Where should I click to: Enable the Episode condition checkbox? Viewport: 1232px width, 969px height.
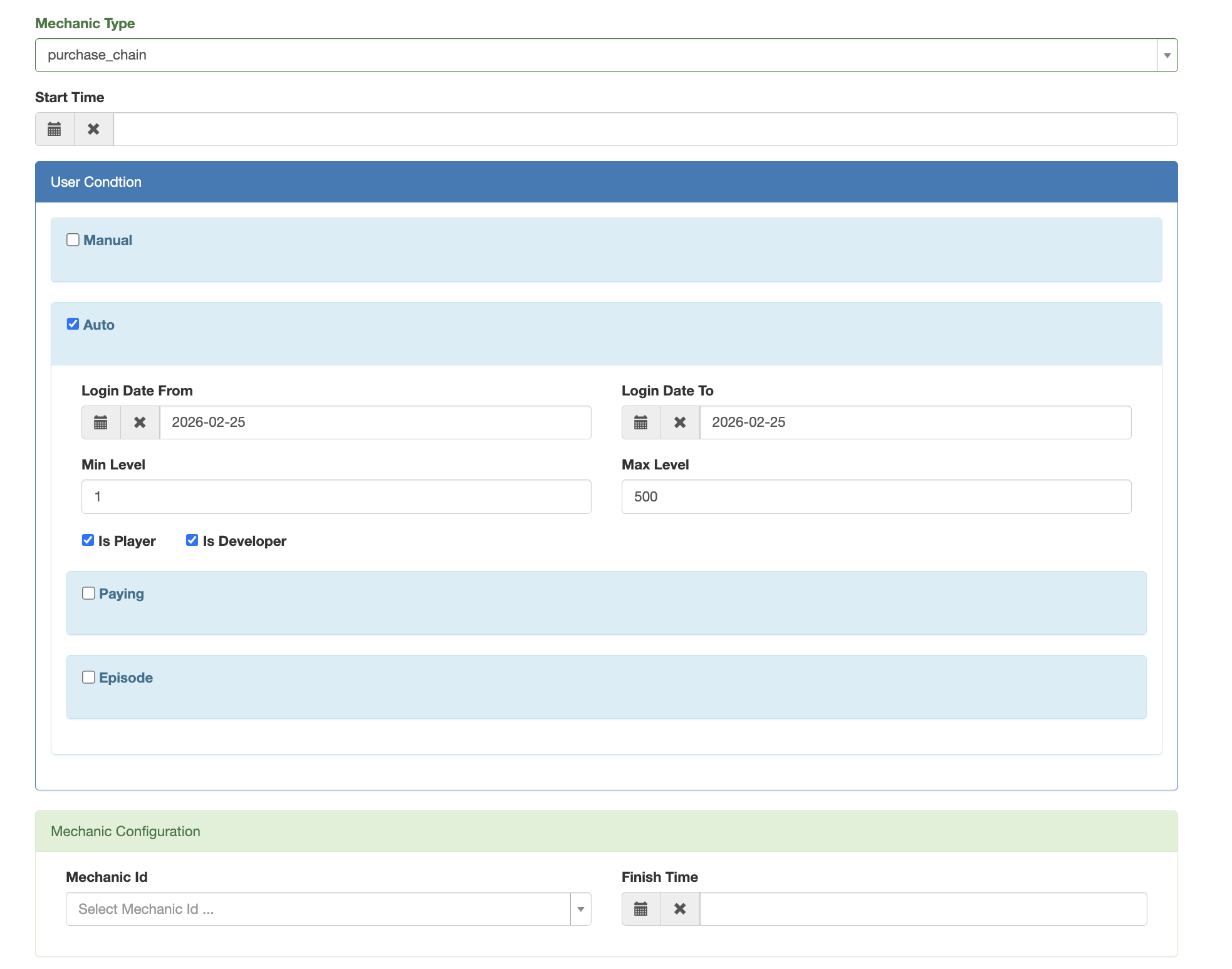click(x=88, y=677)
